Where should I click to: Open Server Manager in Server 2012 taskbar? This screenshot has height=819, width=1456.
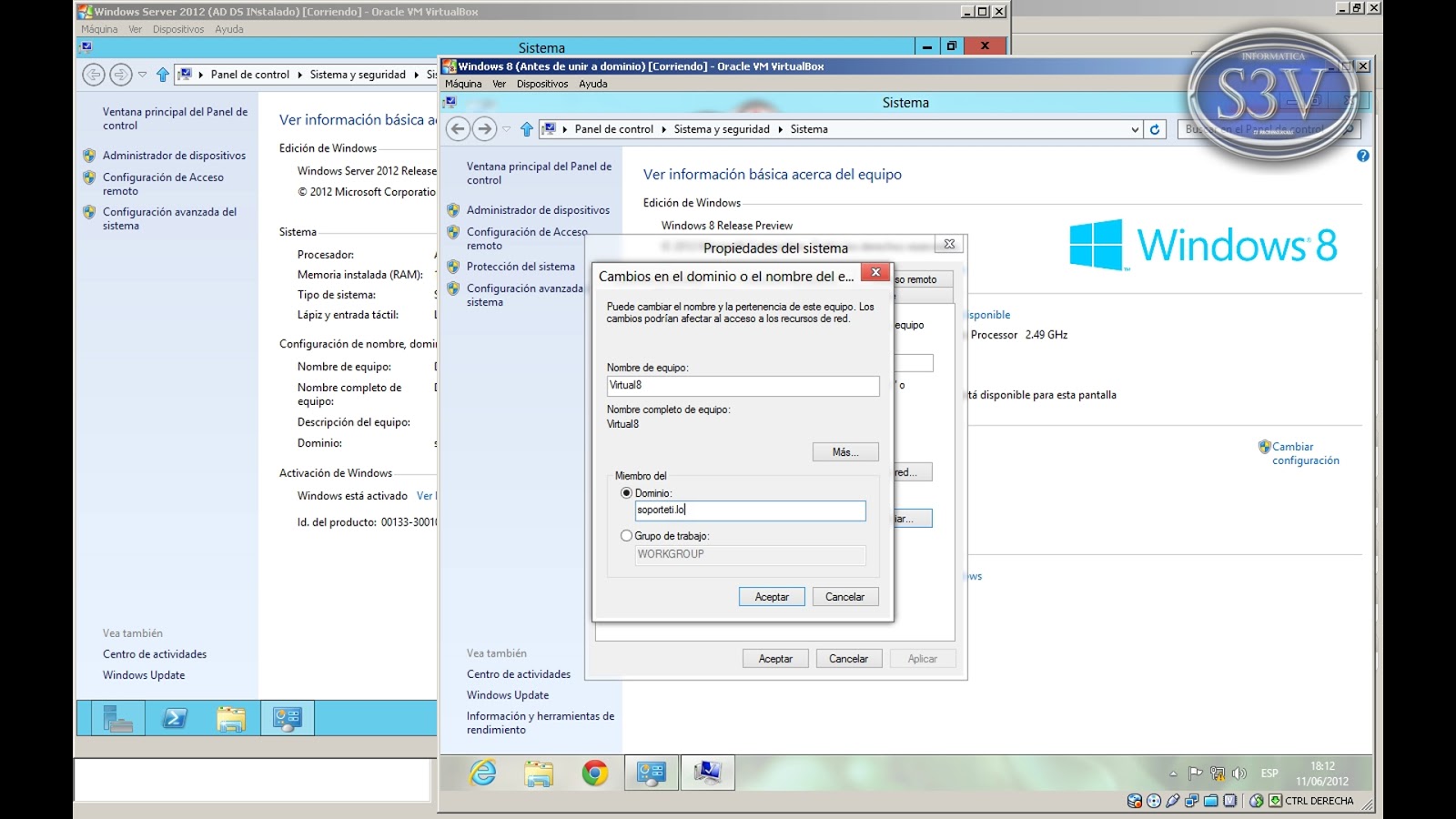coord(117,719)
